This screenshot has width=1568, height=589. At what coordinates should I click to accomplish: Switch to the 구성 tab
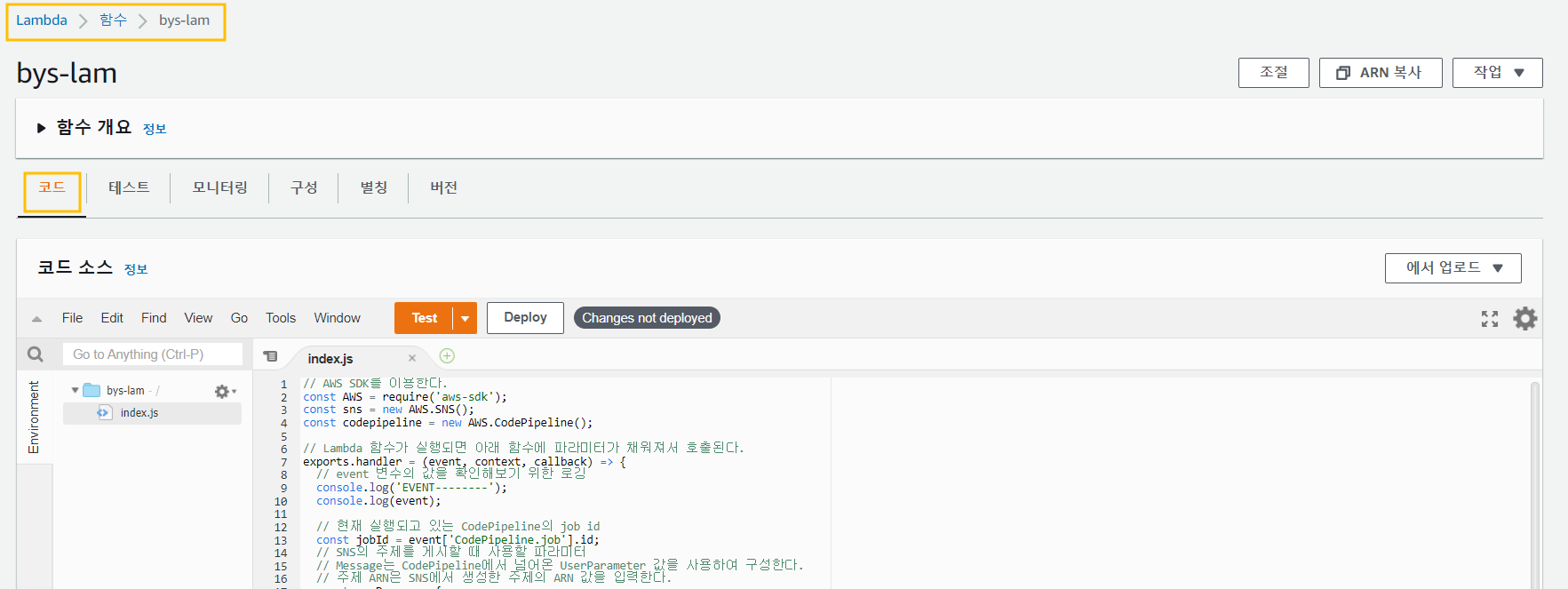click(x=304, y=187)
